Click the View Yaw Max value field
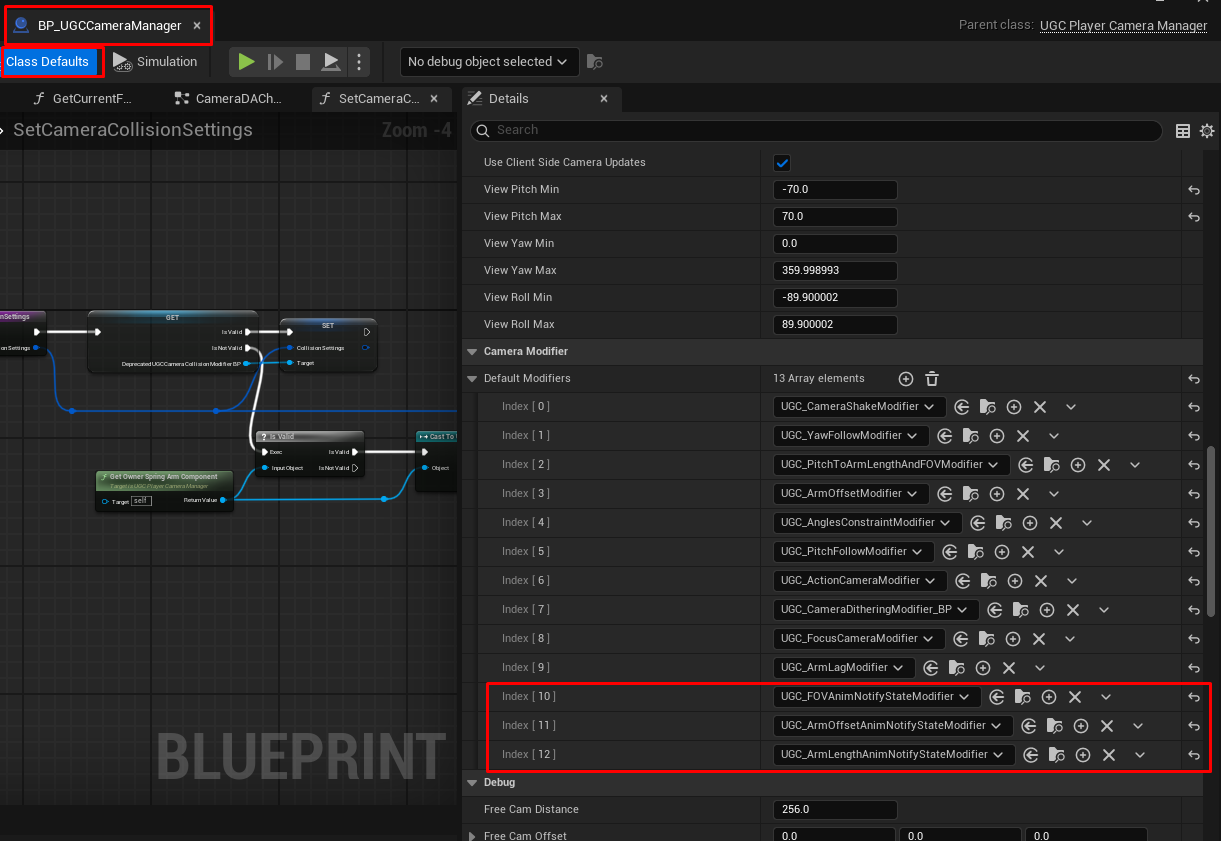This screenshot has width=1221, height=841. point(835,271)
